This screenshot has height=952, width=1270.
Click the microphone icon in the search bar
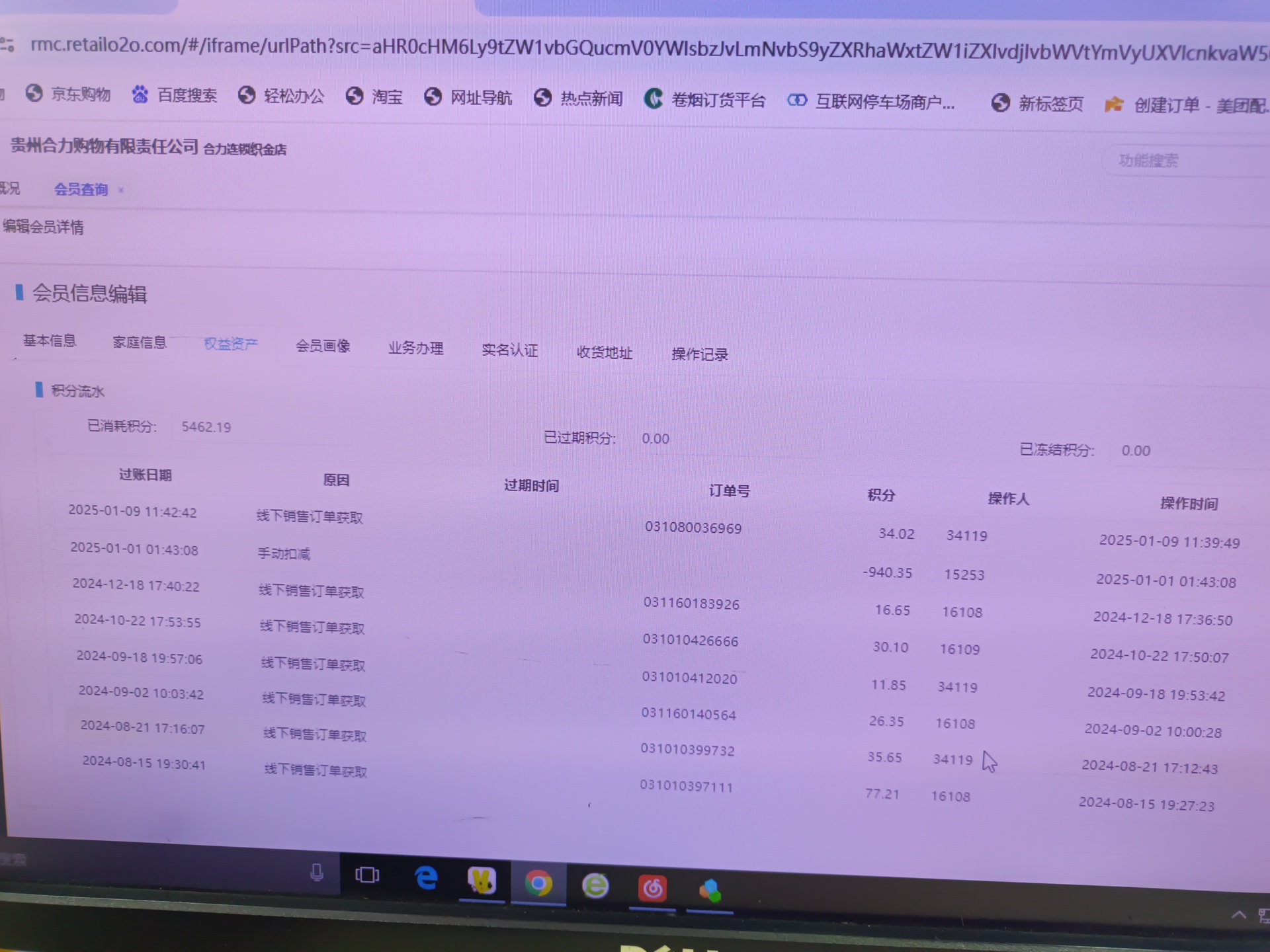click(317, 873)
